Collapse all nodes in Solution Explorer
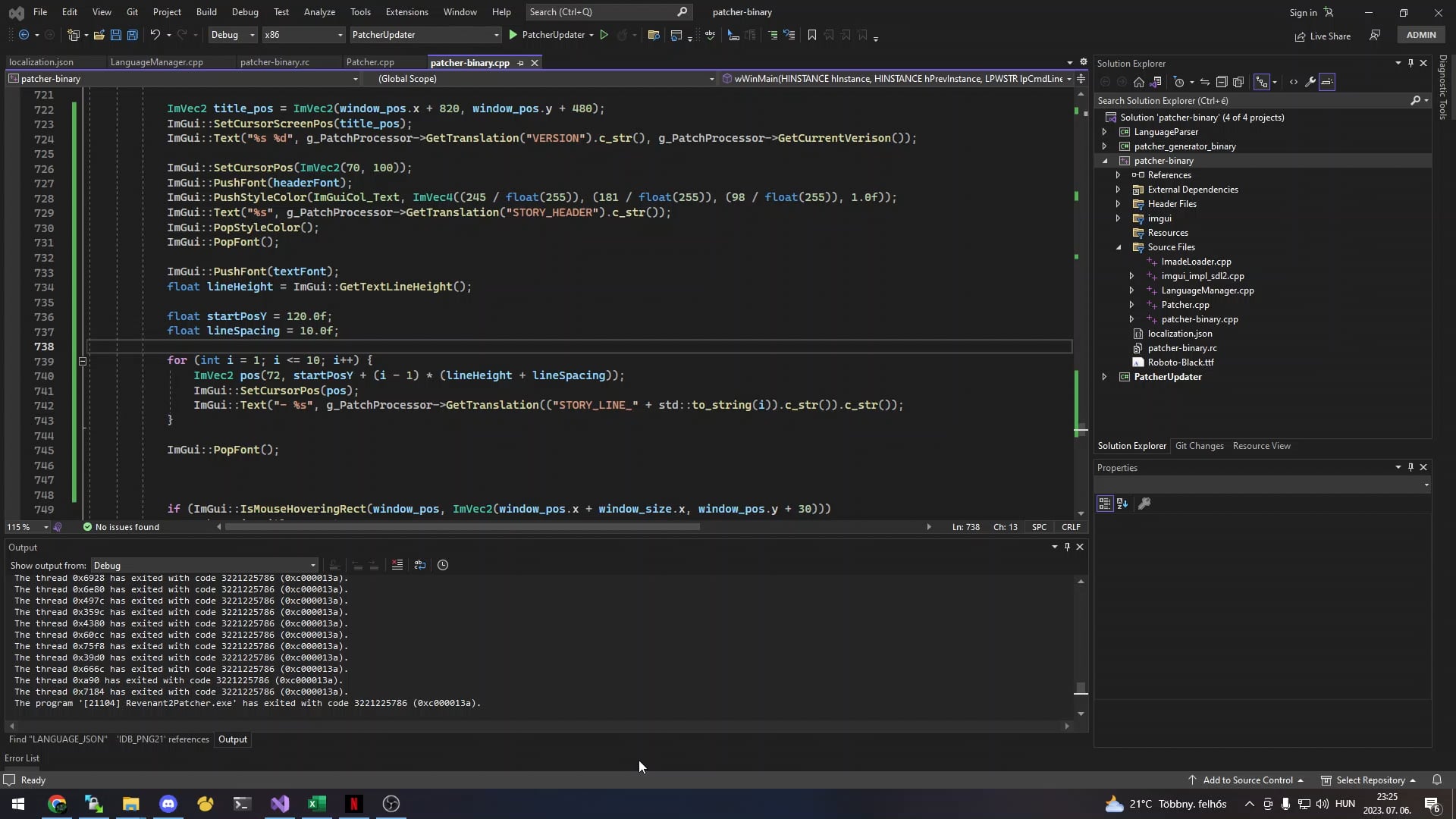 pos(1220,82)
